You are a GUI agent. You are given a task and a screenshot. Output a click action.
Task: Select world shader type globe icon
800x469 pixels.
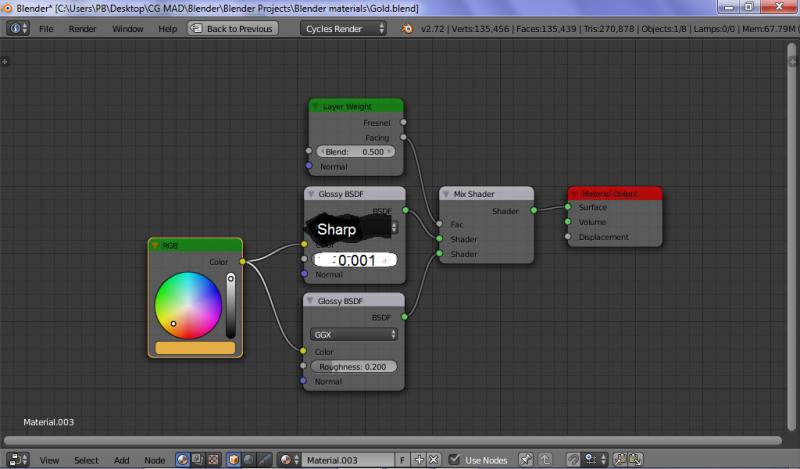(x=249, y=460)
